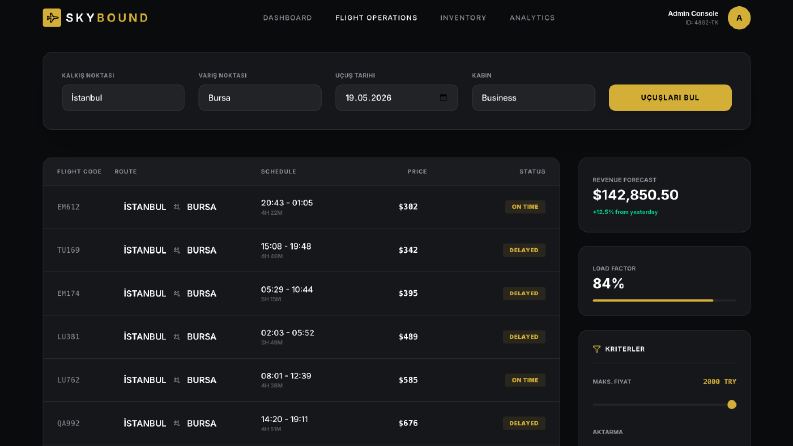Click the Maks. Fiyat slider handle
The width and height of the screenshot is (793, 446).
point(732,405)
